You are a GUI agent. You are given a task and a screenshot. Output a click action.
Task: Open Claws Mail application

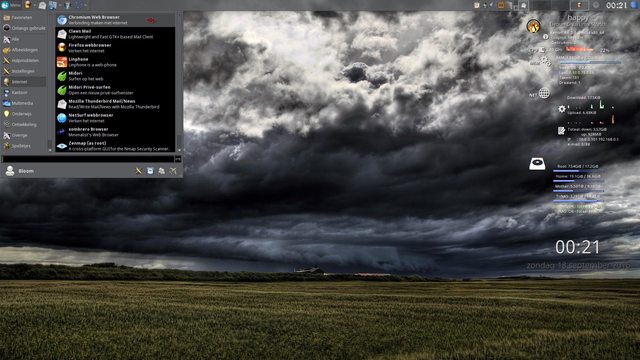click(x=116, y=34)
